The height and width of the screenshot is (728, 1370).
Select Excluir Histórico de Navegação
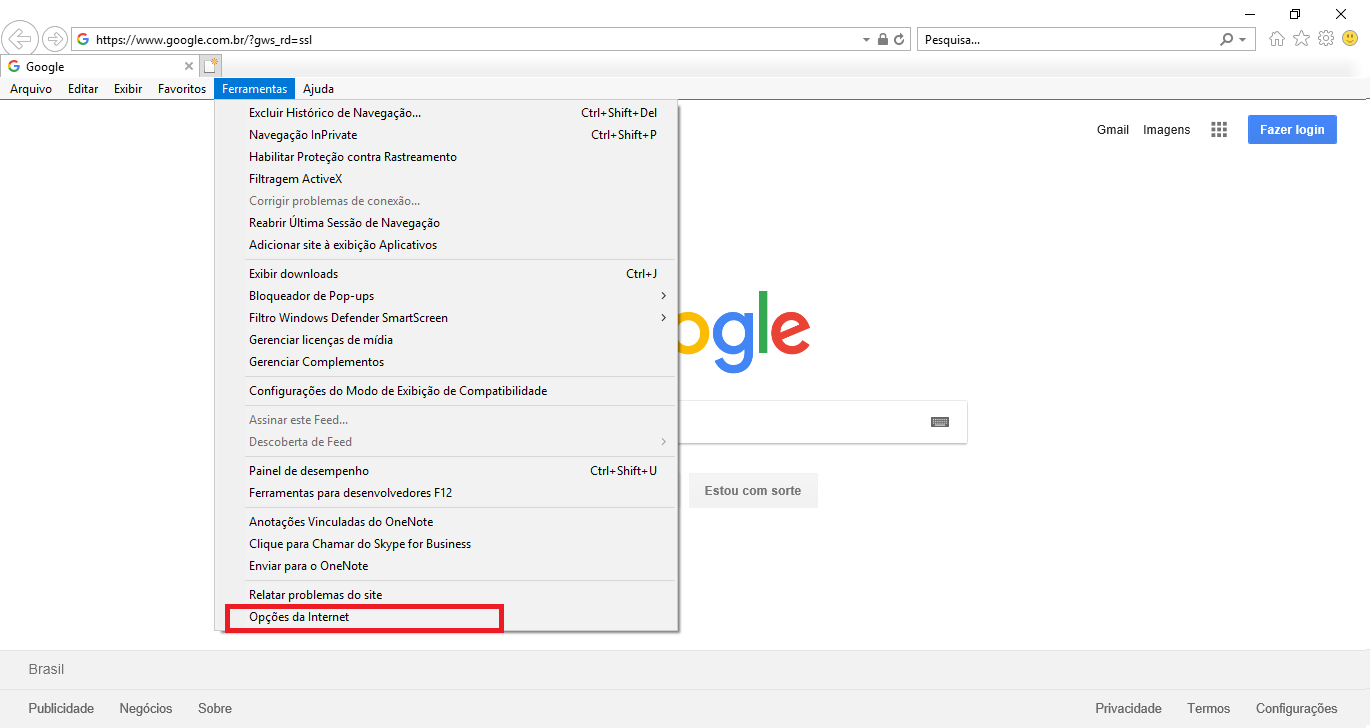448,113
